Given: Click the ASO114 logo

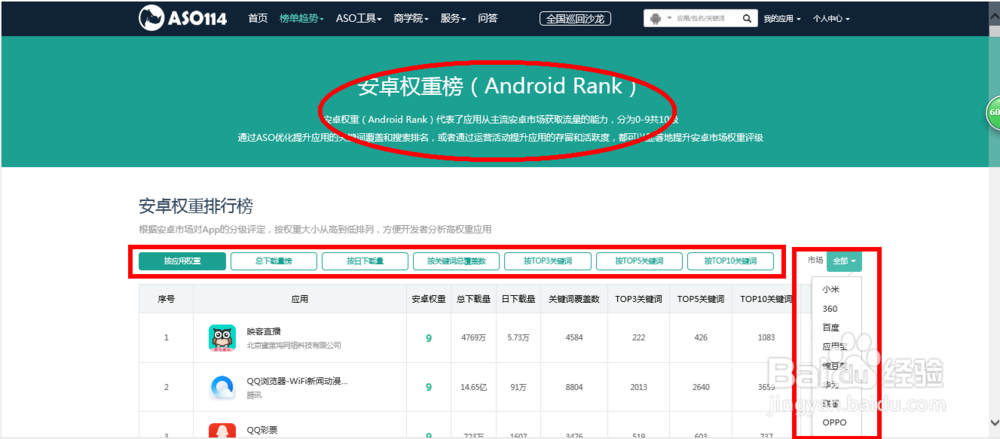Looking at the screenshot, I should click(x=182, y=18).
